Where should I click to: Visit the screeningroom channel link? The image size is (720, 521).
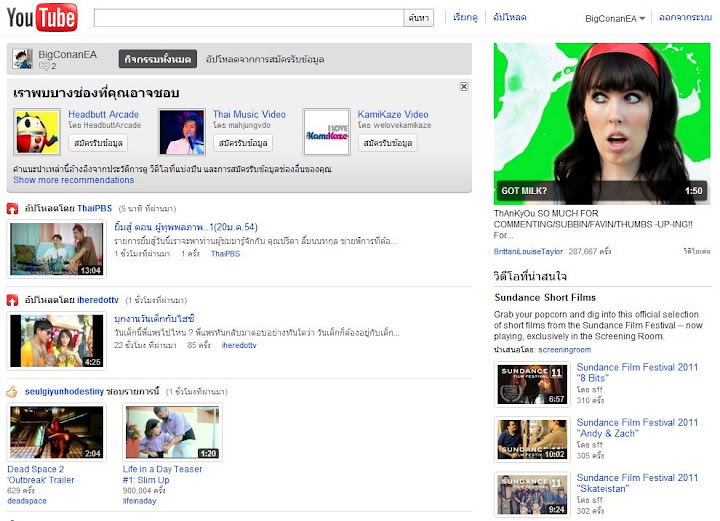(x=564, y=350)
